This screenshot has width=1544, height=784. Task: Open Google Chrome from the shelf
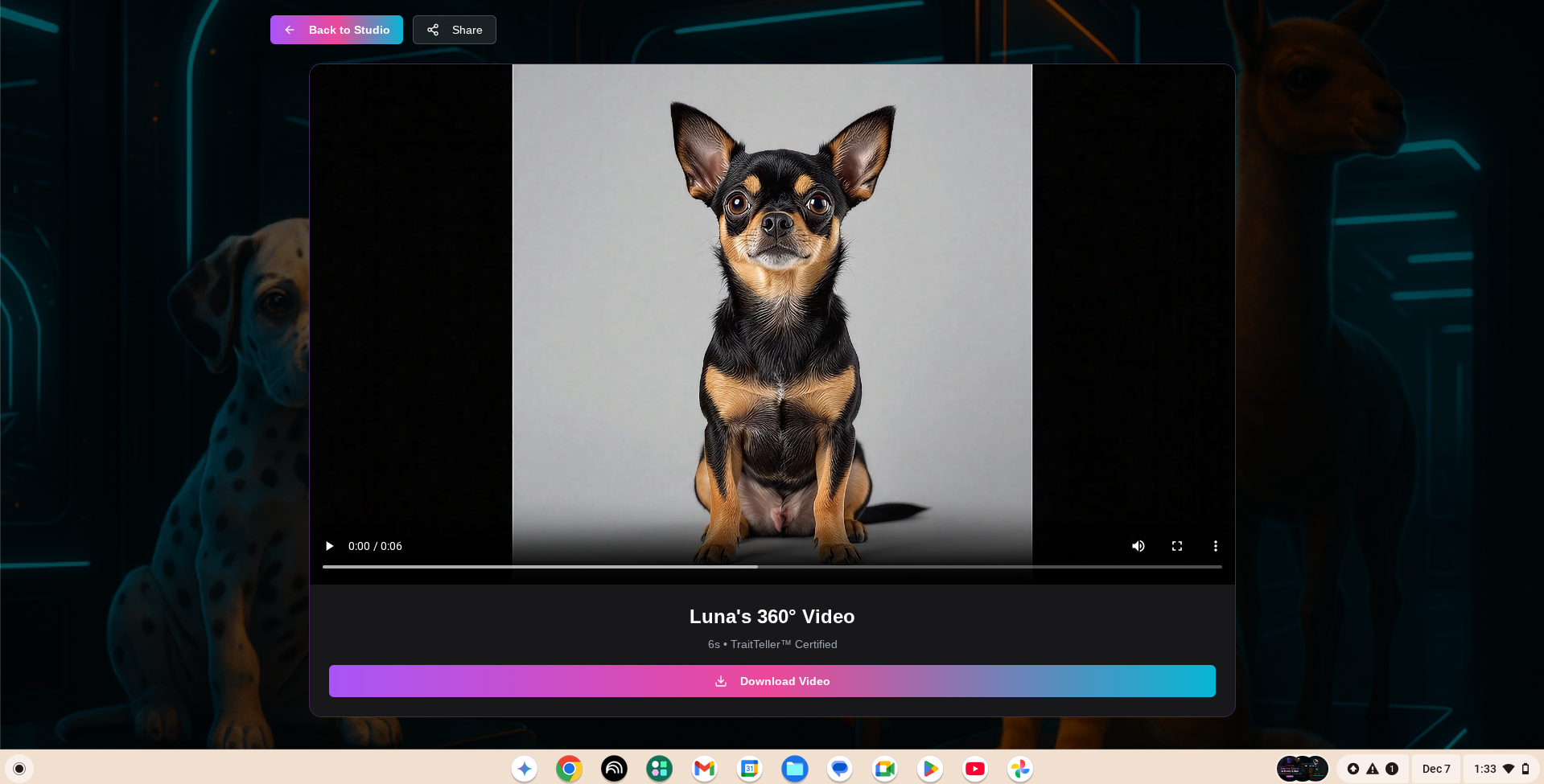point(569,769)
